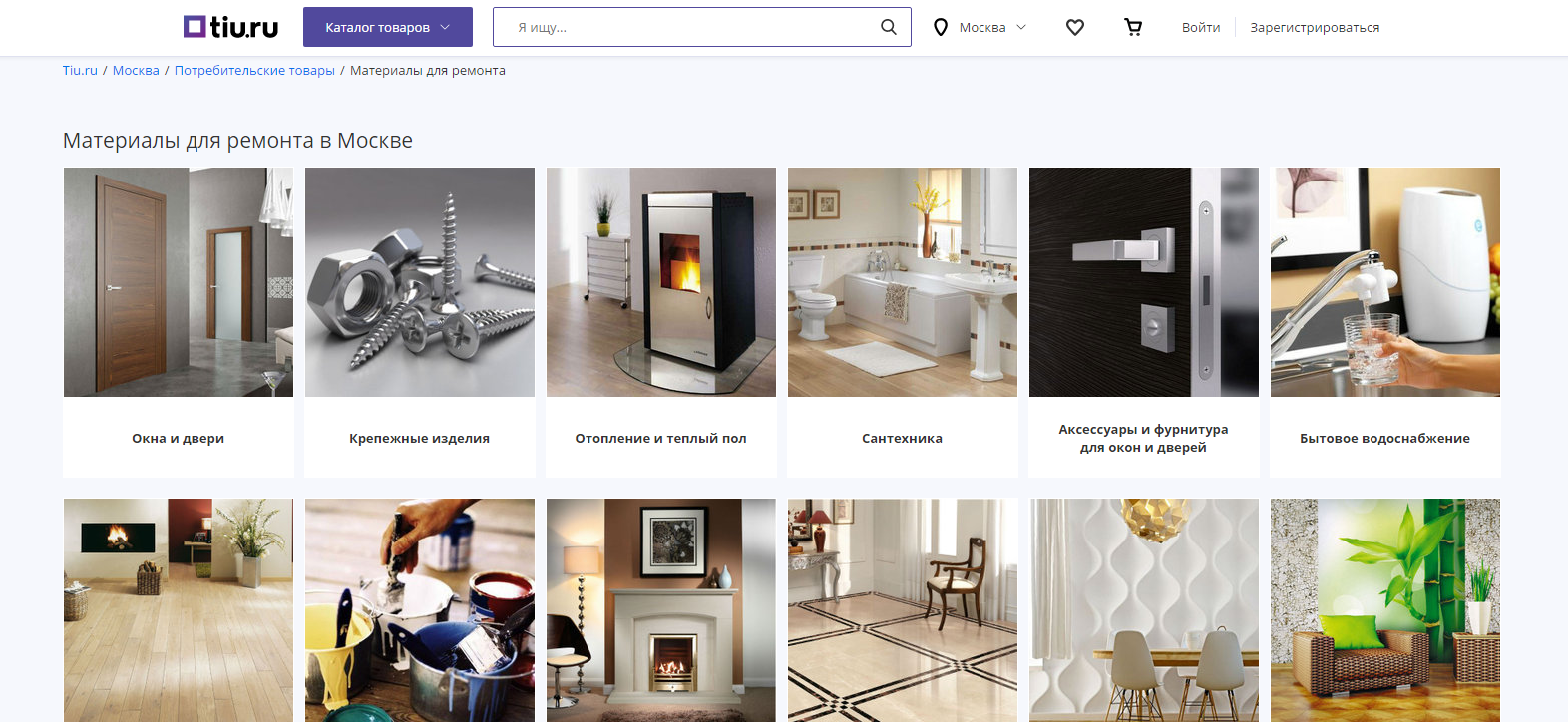1568x722 pixels.
Task: Click the location pin icon
Action: (x=940, y=27)
